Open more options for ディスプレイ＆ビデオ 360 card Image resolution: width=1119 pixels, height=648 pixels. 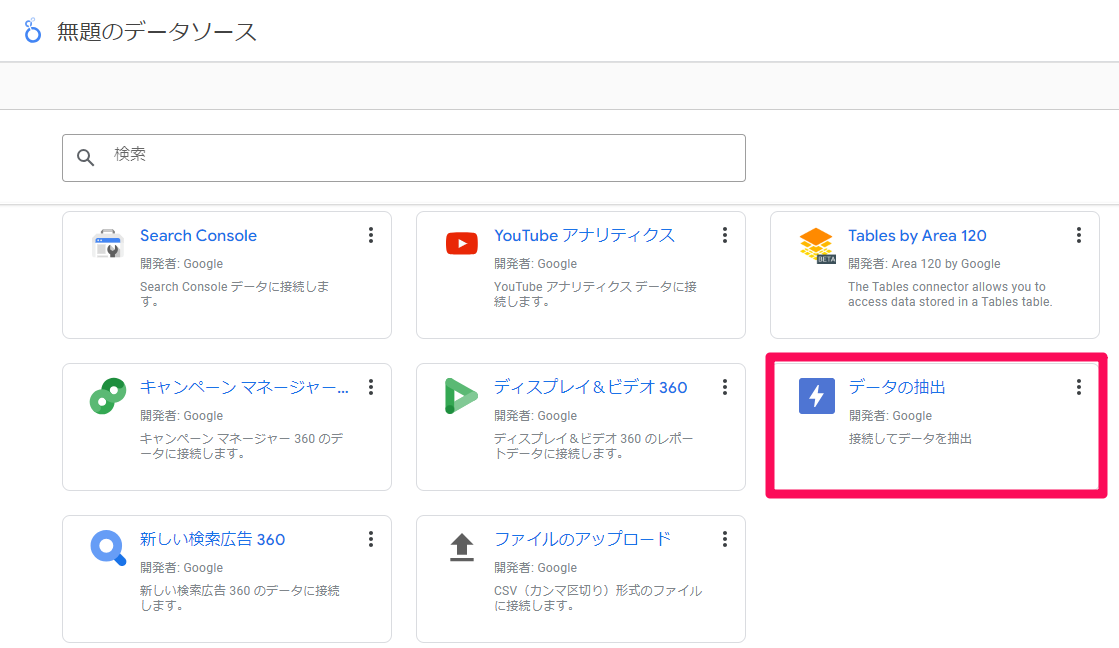tap(725, 388)
